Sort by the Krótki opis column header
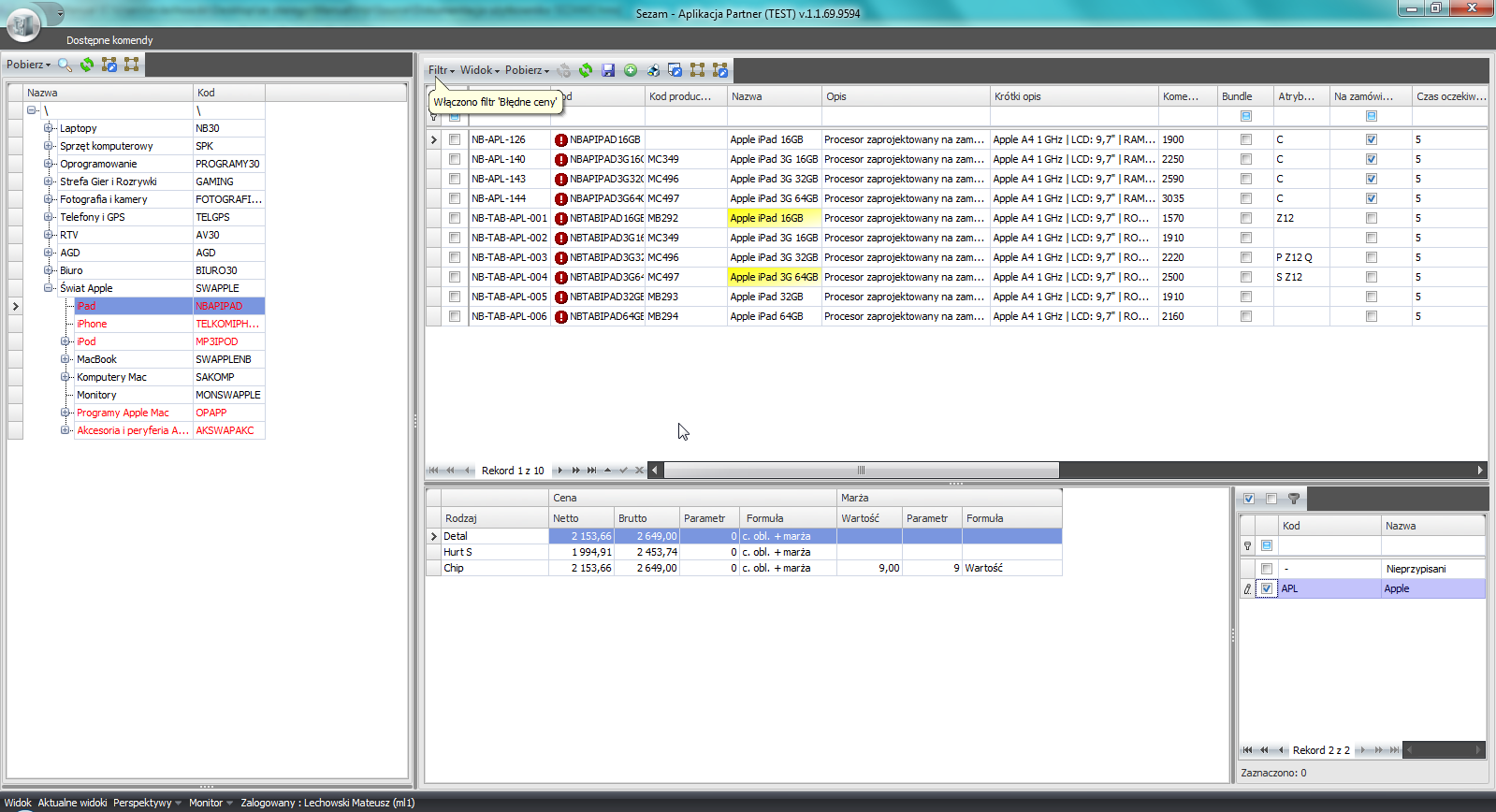Viewport: 1496px width, 812px height. click(1074, 96)
